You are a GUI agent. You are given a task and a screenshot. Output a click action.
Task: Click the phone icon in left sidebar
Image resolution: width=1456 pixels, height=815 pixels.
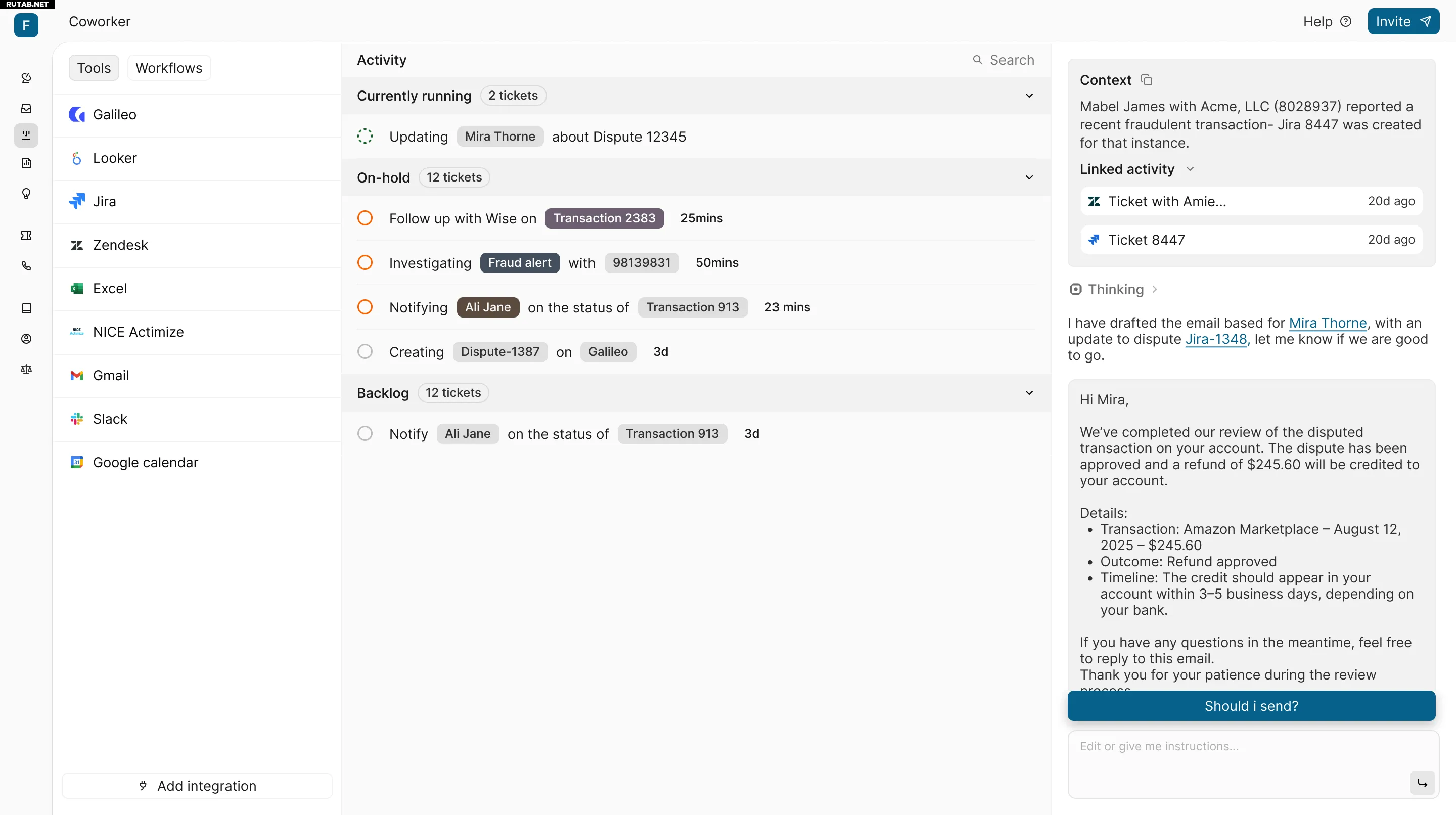point(26,265)
